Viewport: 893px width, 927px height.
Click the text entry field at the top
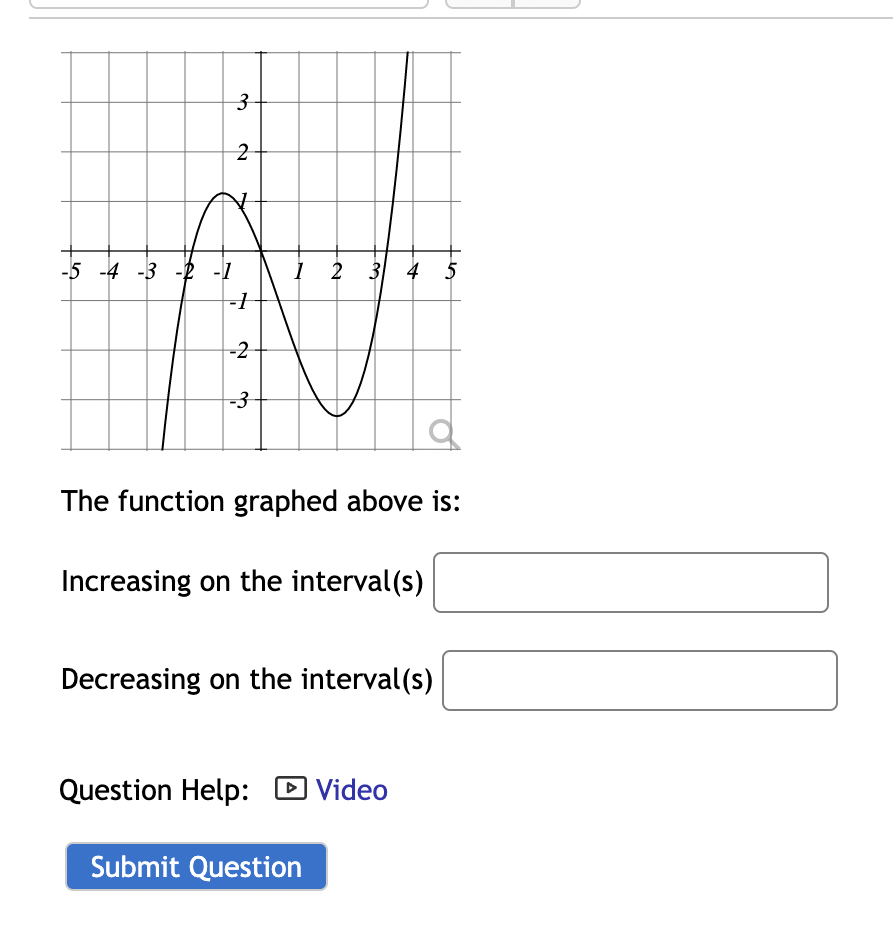230,3
